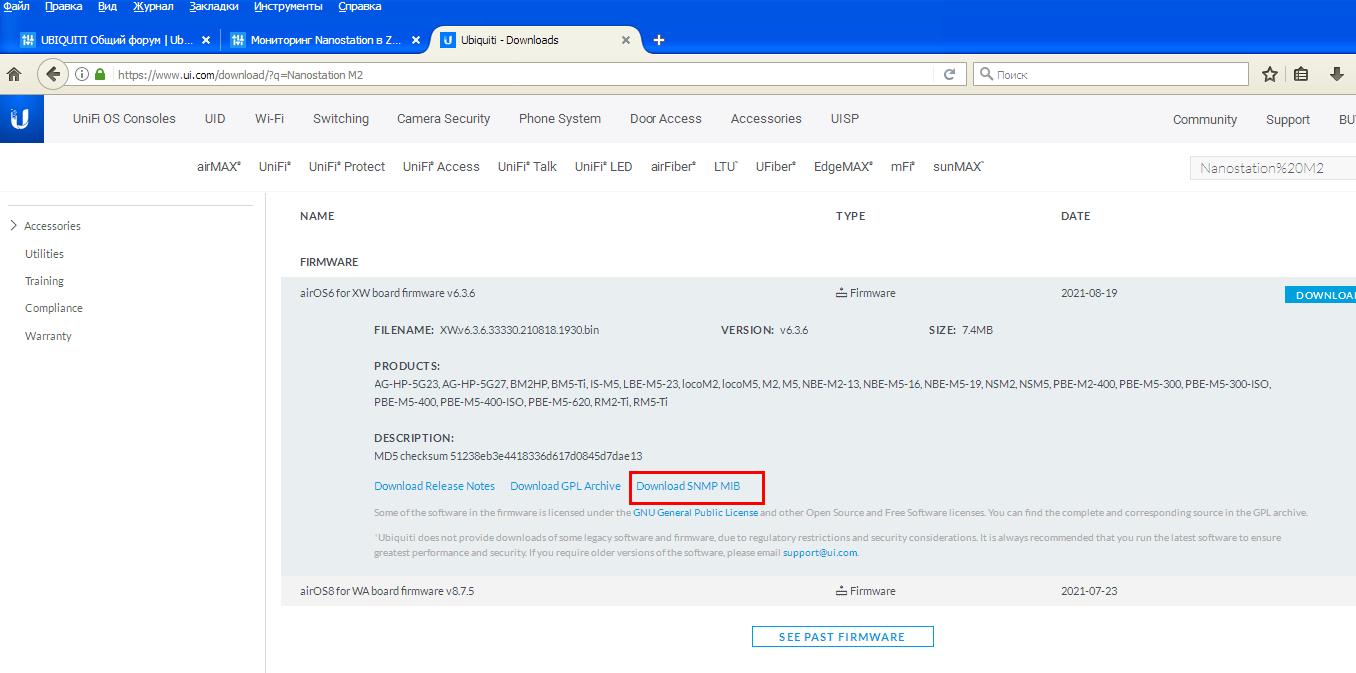This screenshot has height=673, width=1356.
Task: Open the Журнал menu
Action: pyautogui.click(x=151, y=7)
